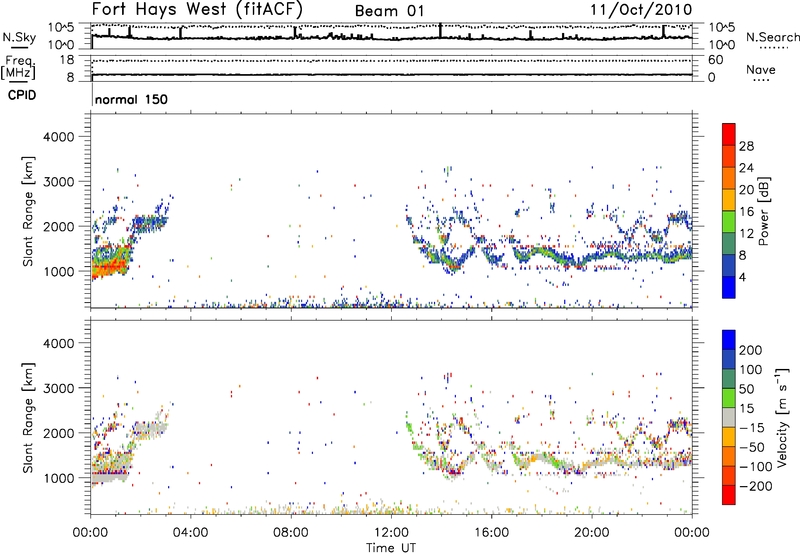Click the "16" label on Power colorbar
Image resolution: width=800 pixels, height=554 pixels.
pos(746,212)
